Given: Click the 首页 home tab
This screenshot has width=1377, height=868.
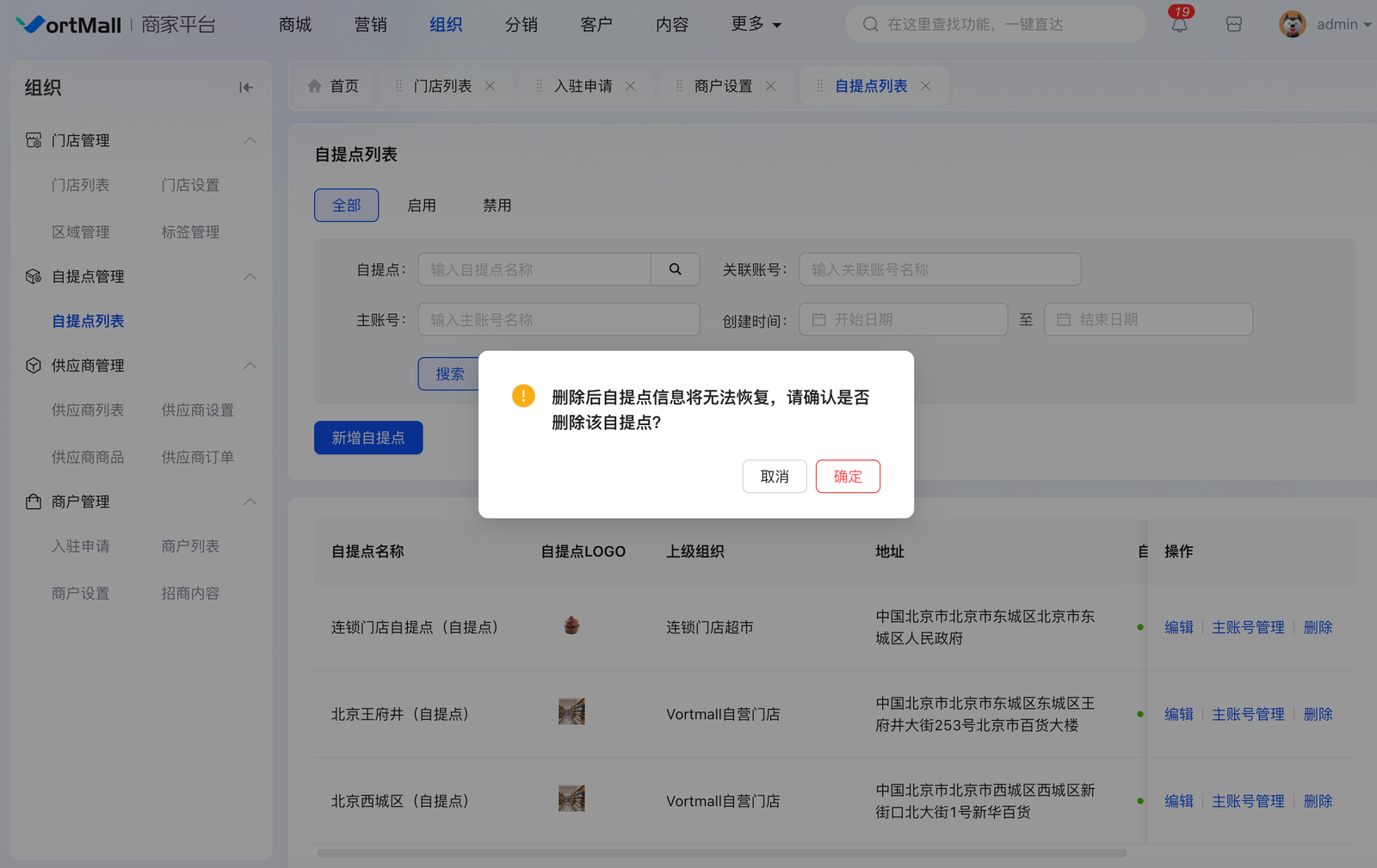Looking at the screenshot, I should (x=333, y=86).
